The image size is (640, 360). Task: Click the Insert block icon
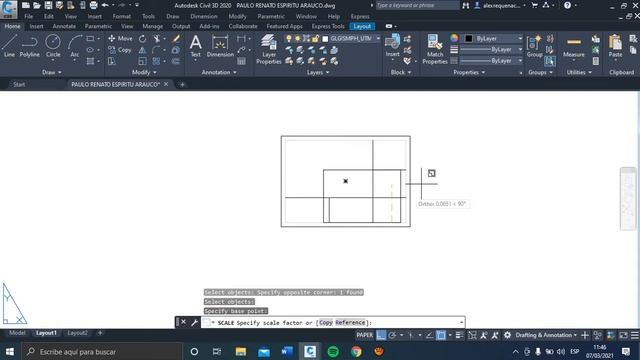tap(392, 46)
